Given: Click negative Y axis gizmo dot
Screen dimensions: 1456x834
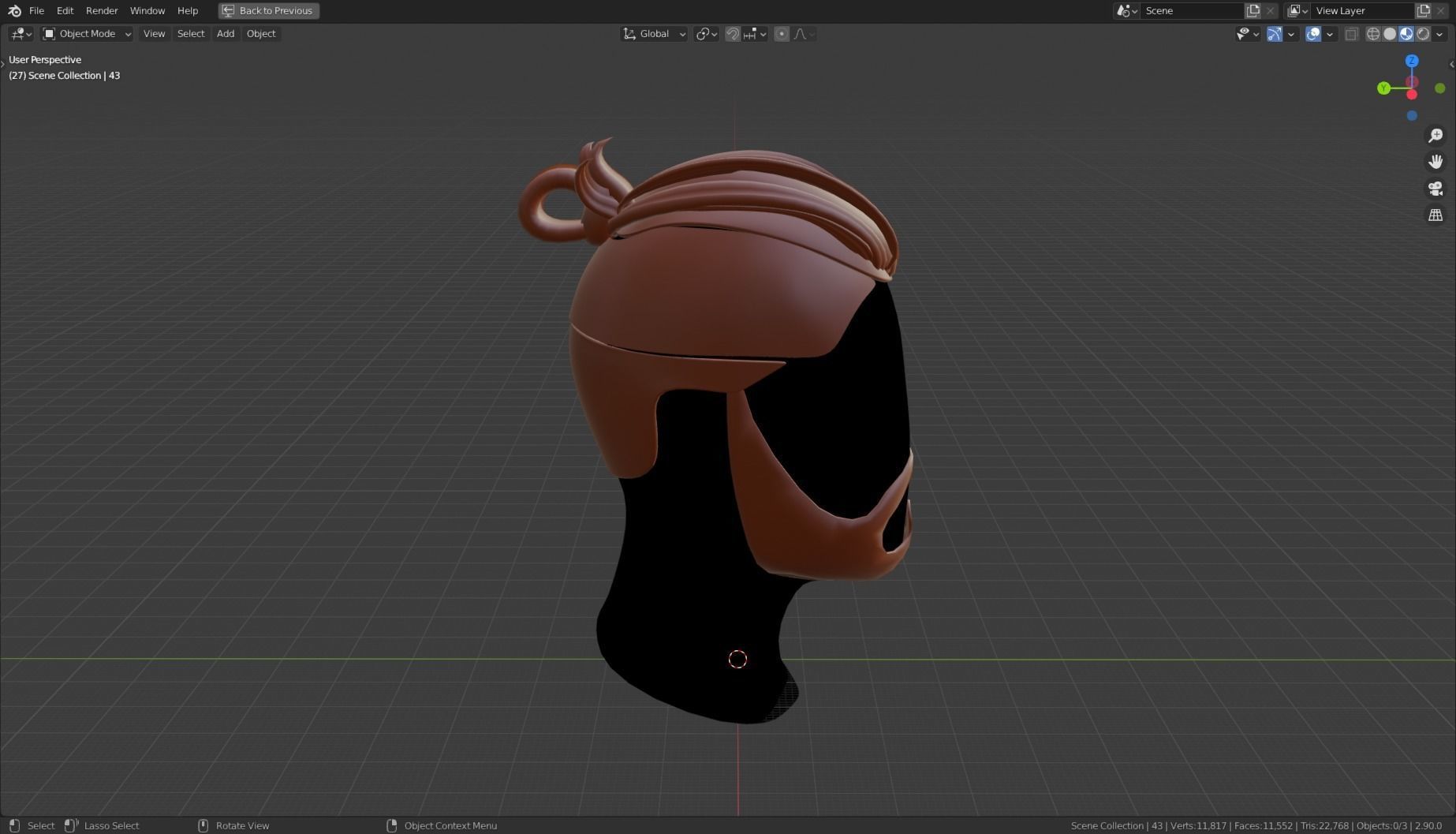Looking at the screenshot, I should 1440,88.
